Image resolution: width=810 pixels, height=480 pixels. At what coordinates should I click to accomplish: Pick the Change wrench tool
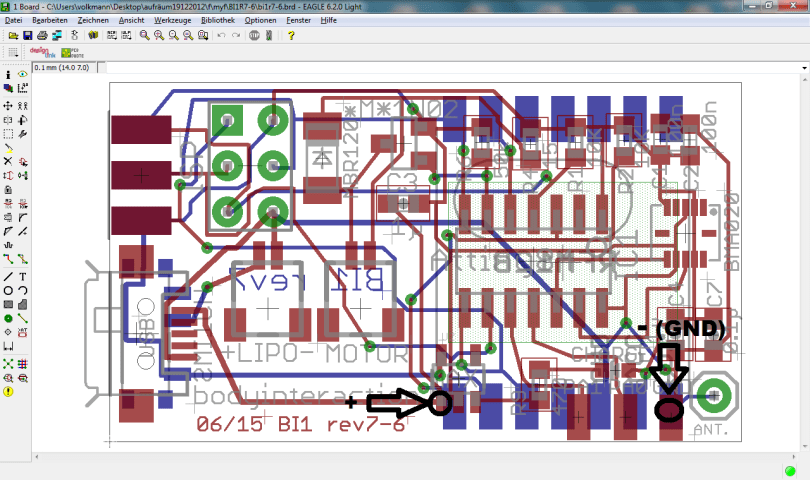(x=22, y=133)
